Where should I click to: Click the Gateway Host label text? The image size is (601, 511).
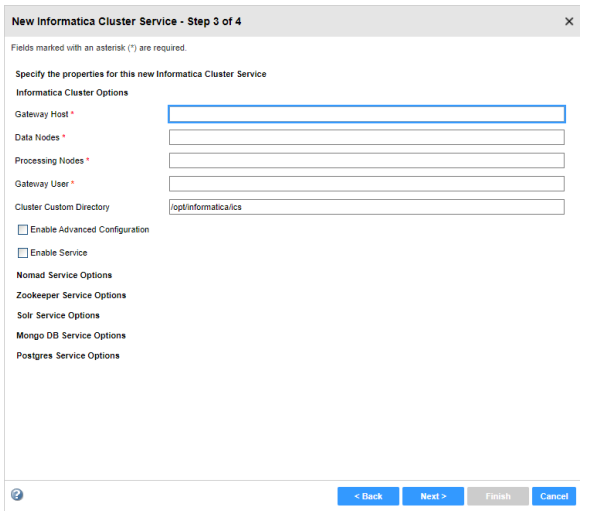pyautogui.click(x=41, y=114)
